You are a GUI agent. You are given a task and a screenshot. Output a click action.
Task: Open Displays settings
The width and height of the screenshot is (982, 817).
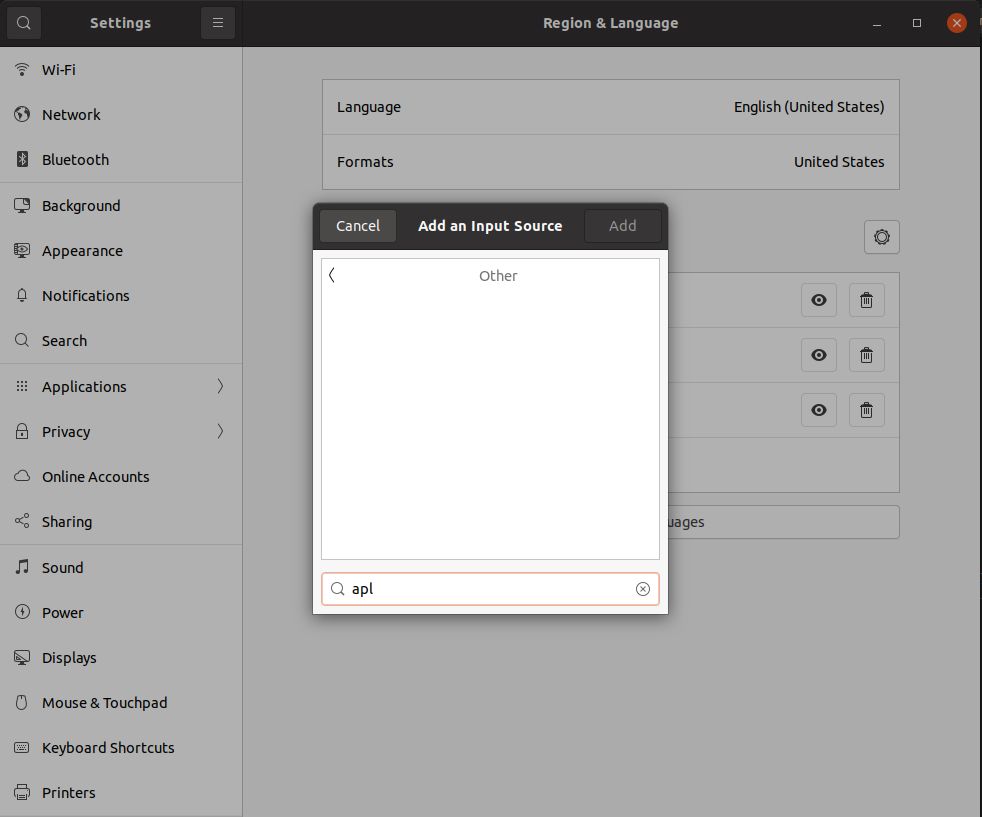(121, 658)
